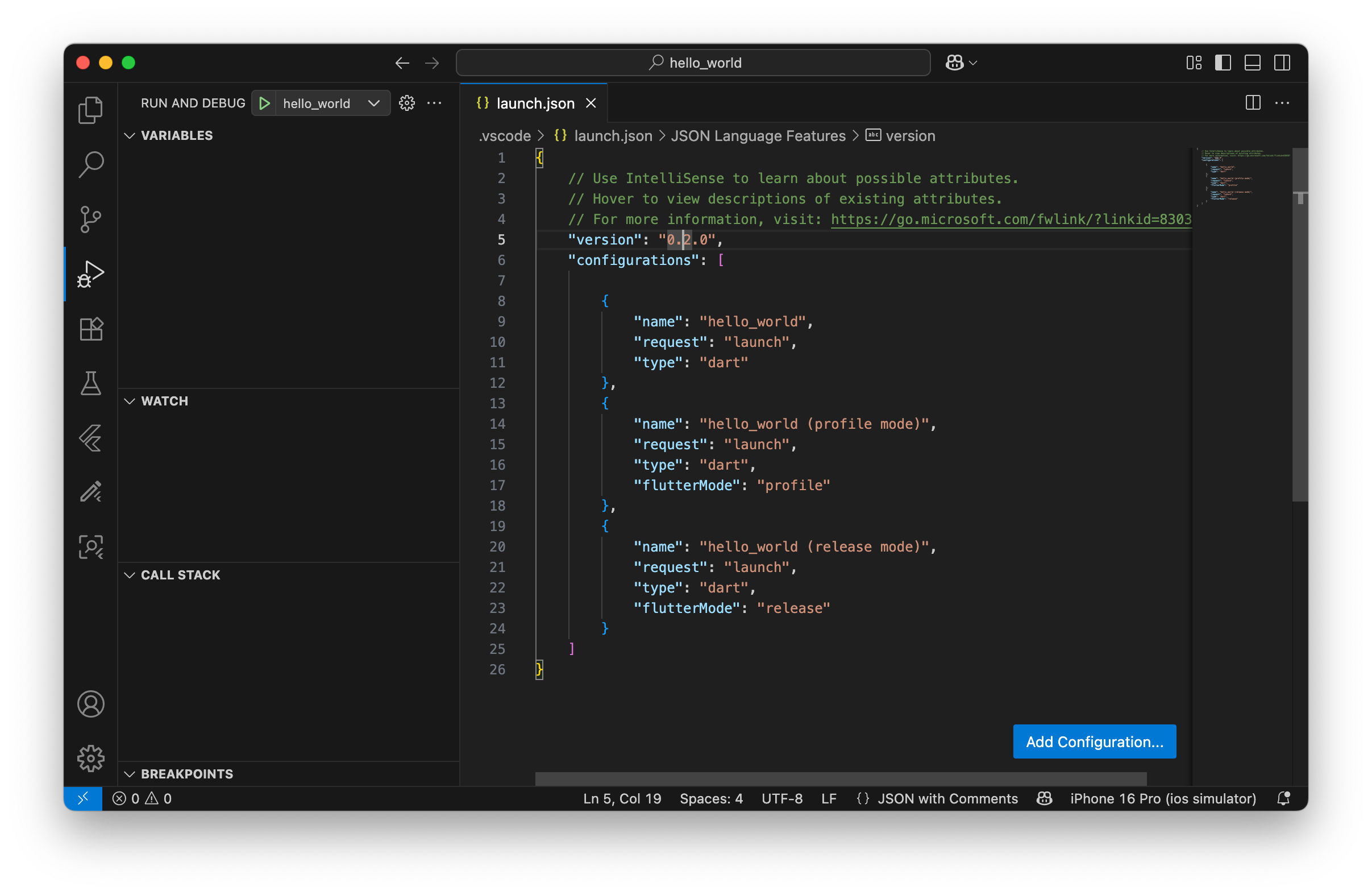
Task: Select device iPhone 16 Pro simulator
Action: pos(1163,799)
